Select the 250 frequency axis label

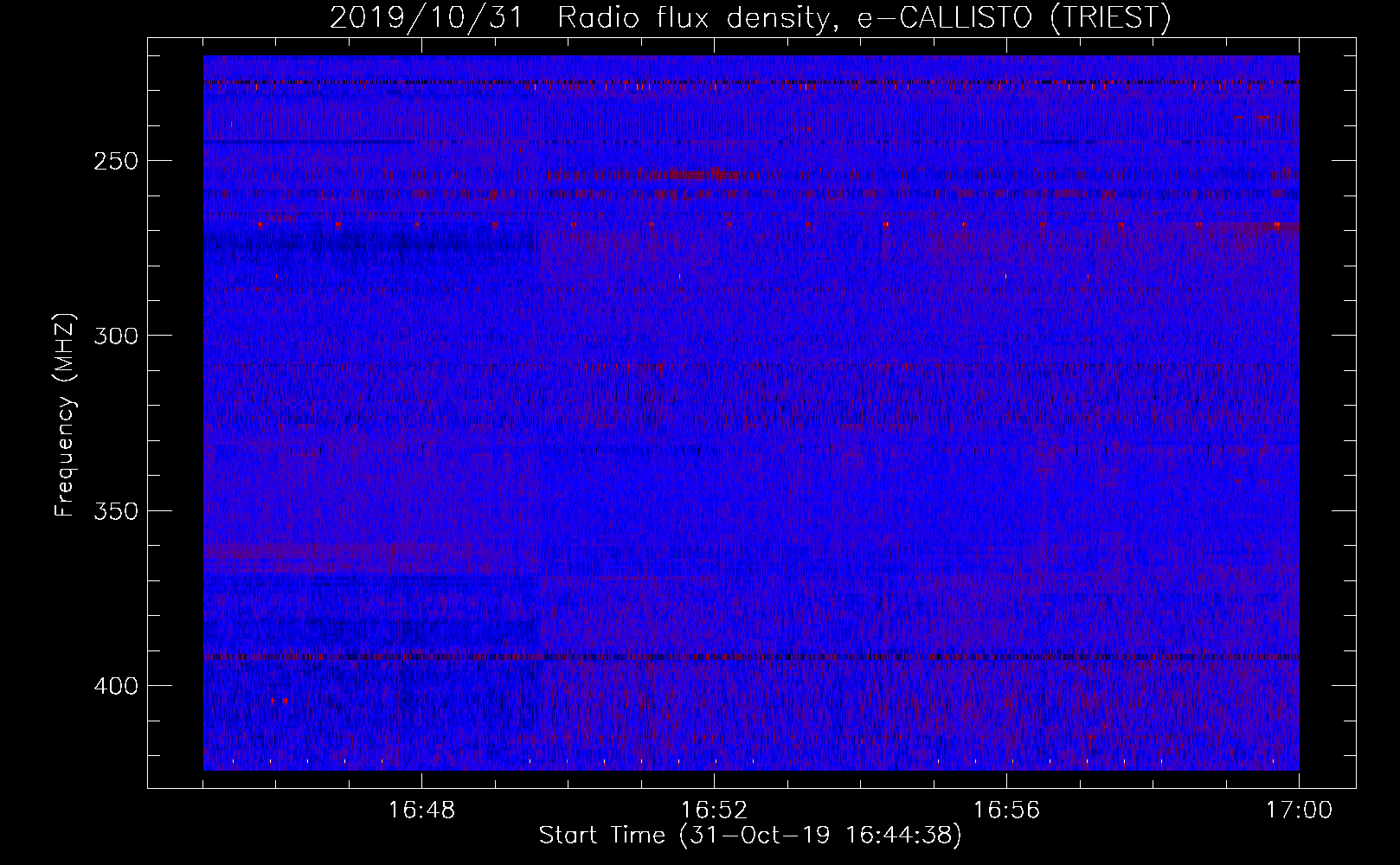click(116, 161)
